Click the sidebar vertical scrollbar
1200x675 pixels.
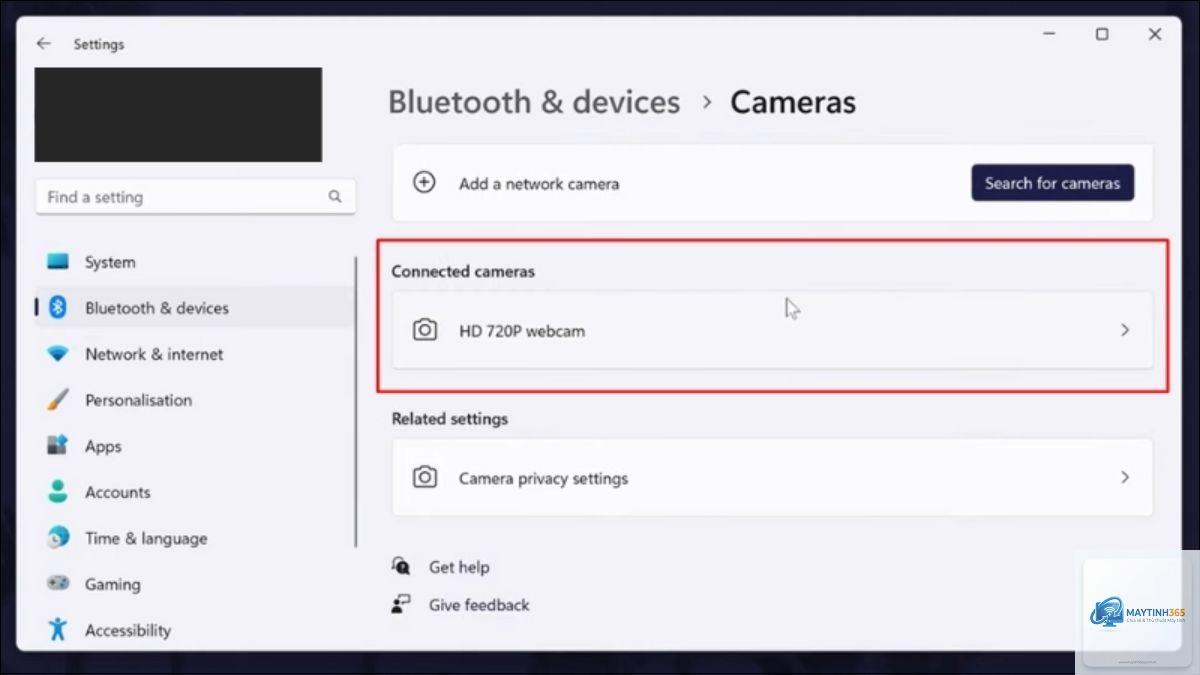click(356, 402)
